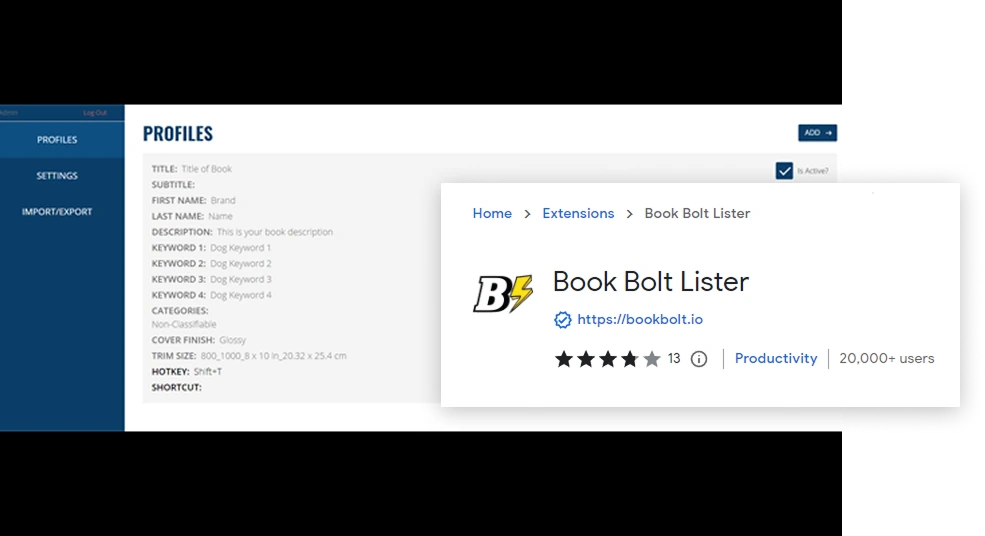Click the 'Non-Classifiable' category text
Viewport: 985px width, 536px height.
[184, 324]
